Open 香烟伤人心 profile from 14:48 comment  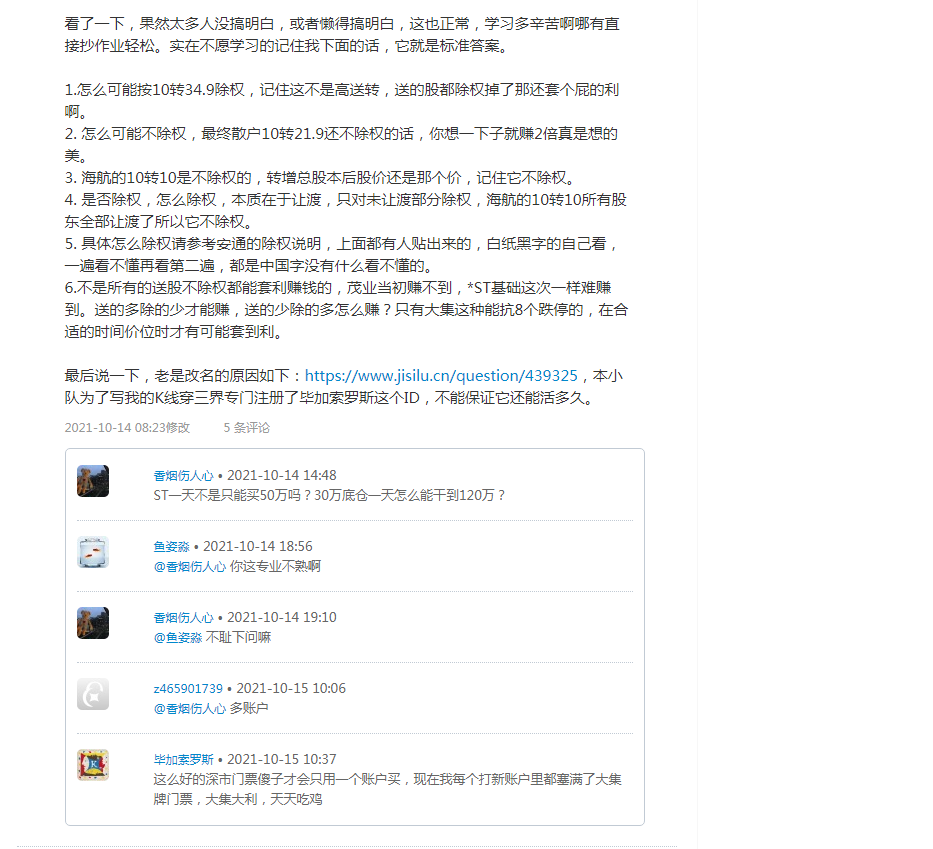(x=183, y=475)
